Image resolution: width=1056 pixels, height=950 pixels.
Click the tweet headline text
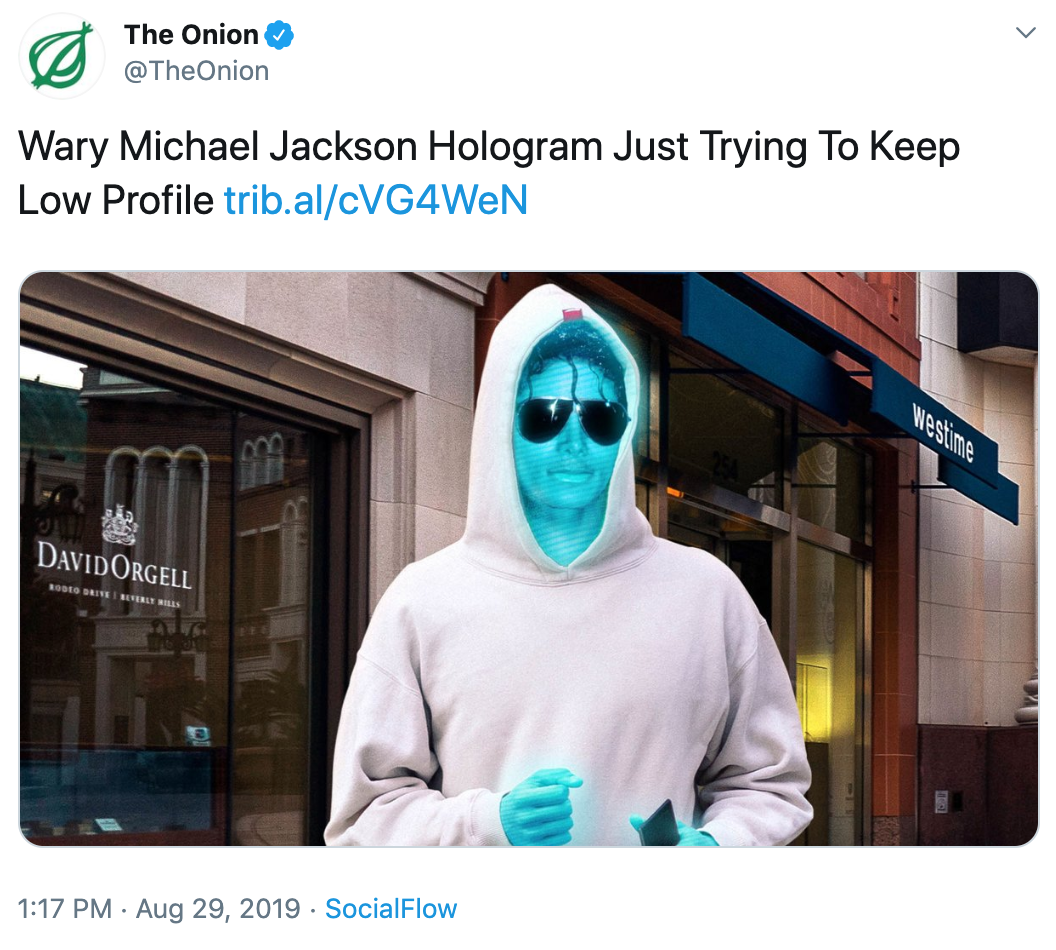[489, 173]
